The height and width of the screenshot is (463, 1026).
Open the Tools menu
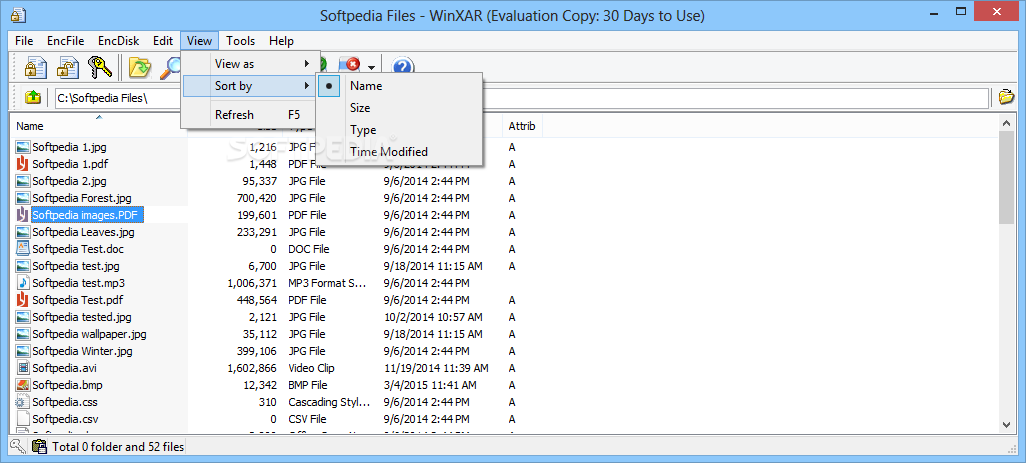(241, 41)
